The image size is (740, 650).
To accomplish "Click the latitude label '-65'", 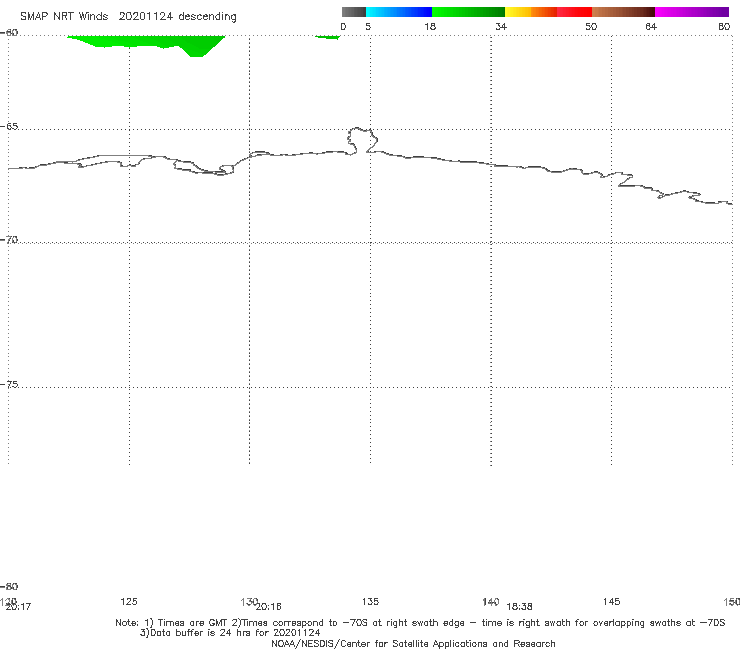I will click(9, 127).
